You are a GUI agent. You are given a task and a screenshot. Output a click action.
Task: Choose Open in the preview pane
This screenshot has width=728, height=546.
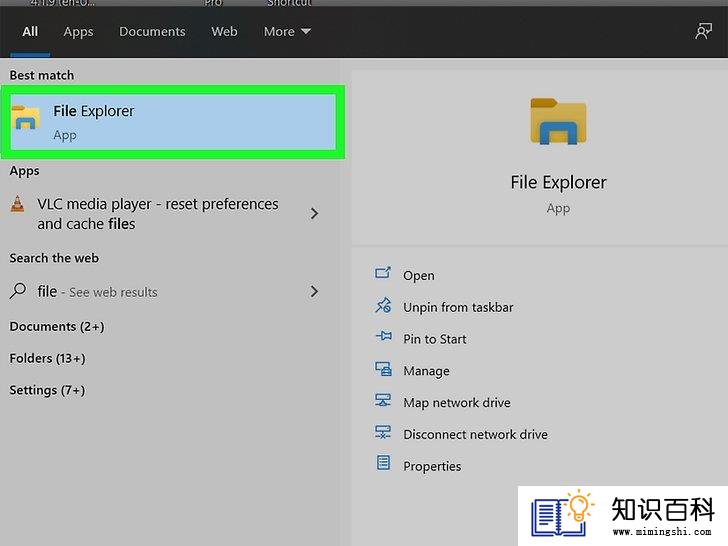(x=419, y=275)
